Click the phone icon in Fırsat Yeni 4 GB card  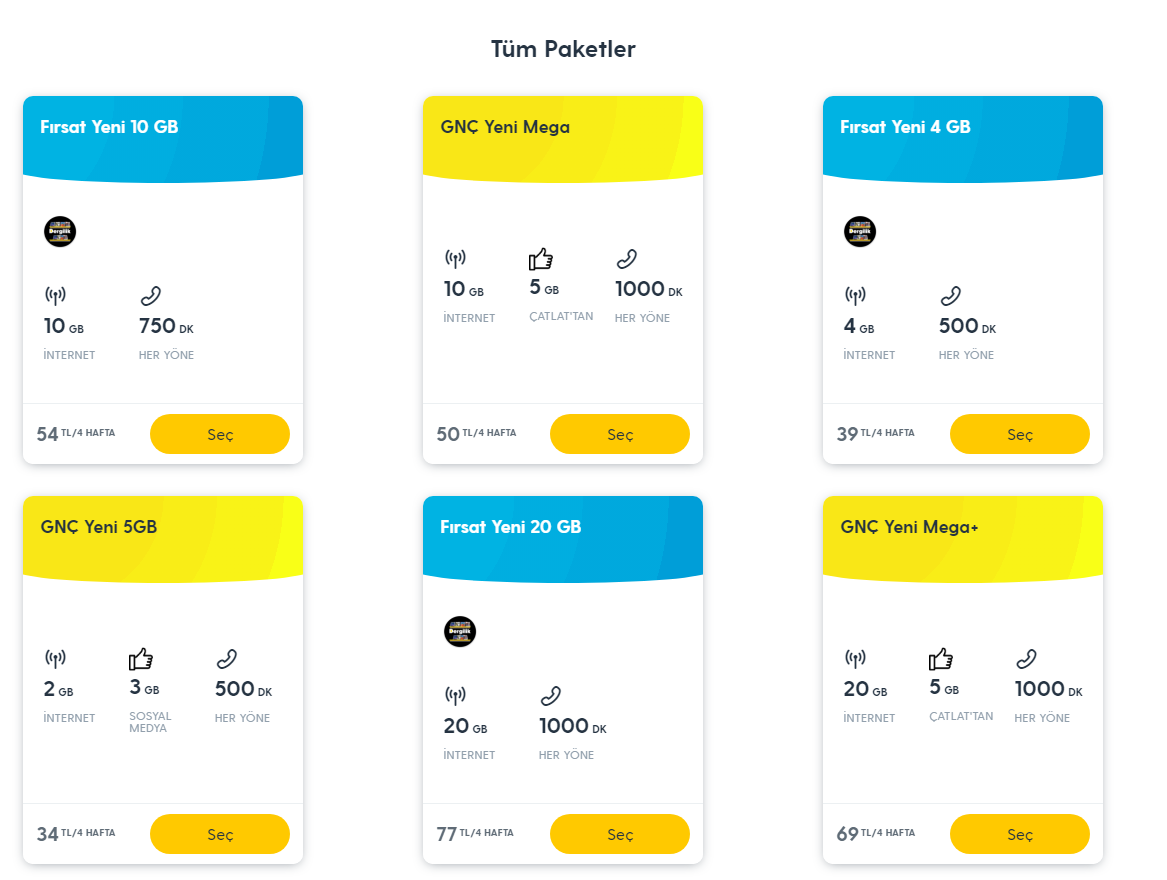[950, 296]
